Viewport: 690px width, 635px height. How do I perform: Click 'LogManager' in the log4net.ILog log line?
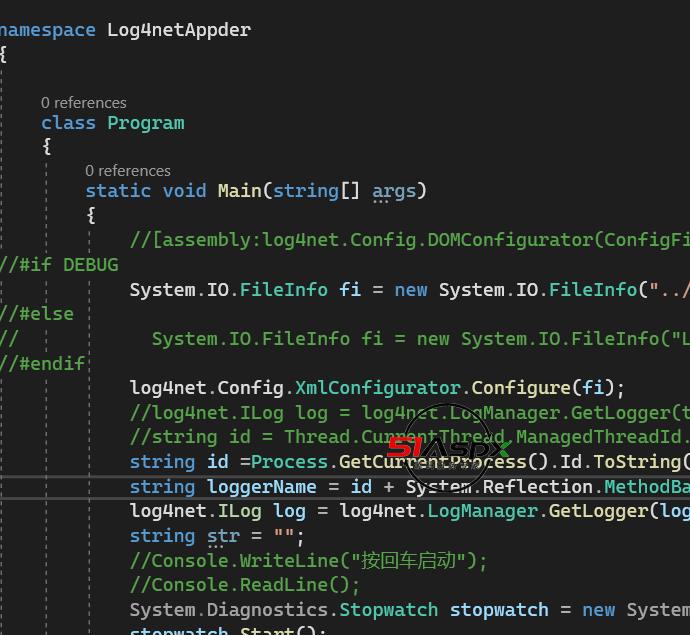(483, 511)
